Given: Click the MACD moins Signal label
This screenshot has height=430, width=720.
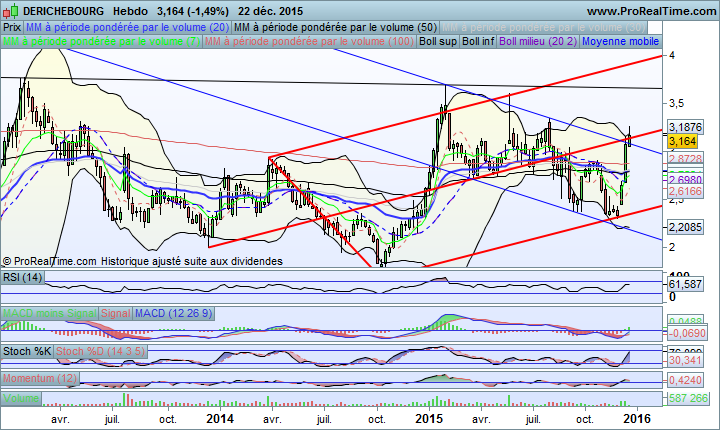Looking at the screenshot, I should [50, 313].
